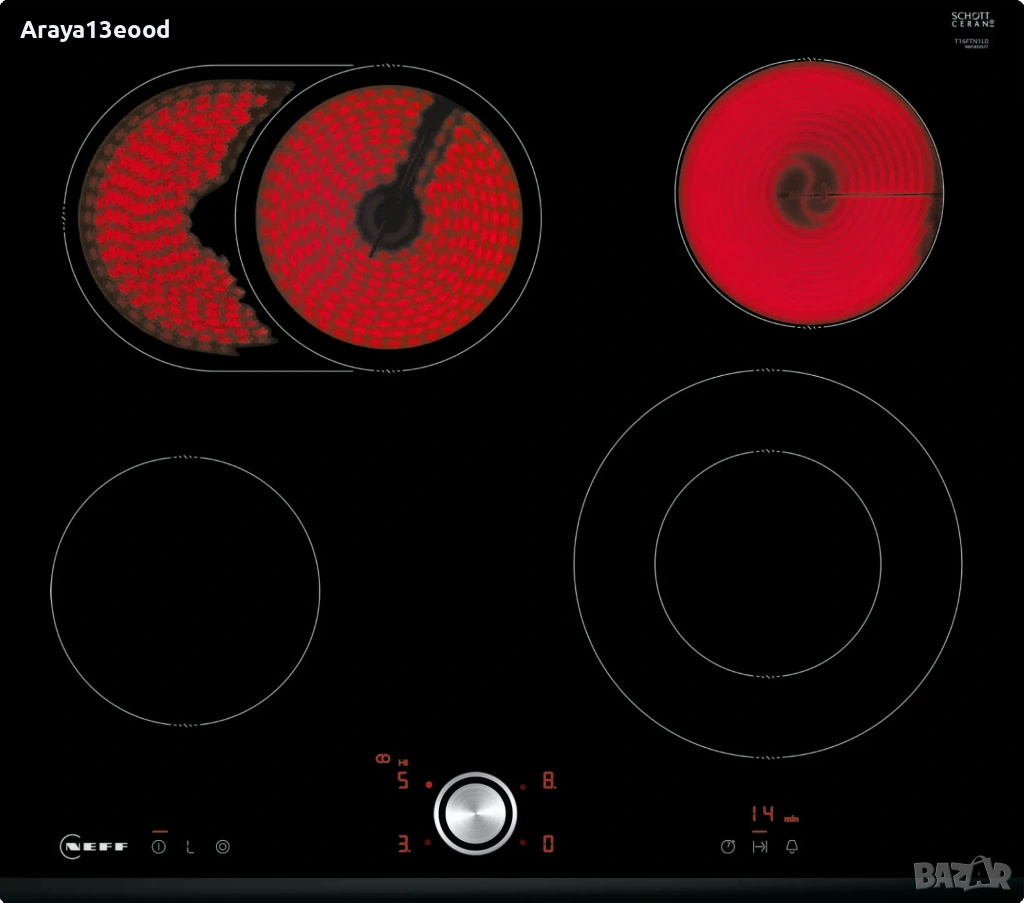Viewport: 1024px width, 903px height.
Task: Tap the 14 min timer readout
Action: pyautogui.click(x=765, y=814)
